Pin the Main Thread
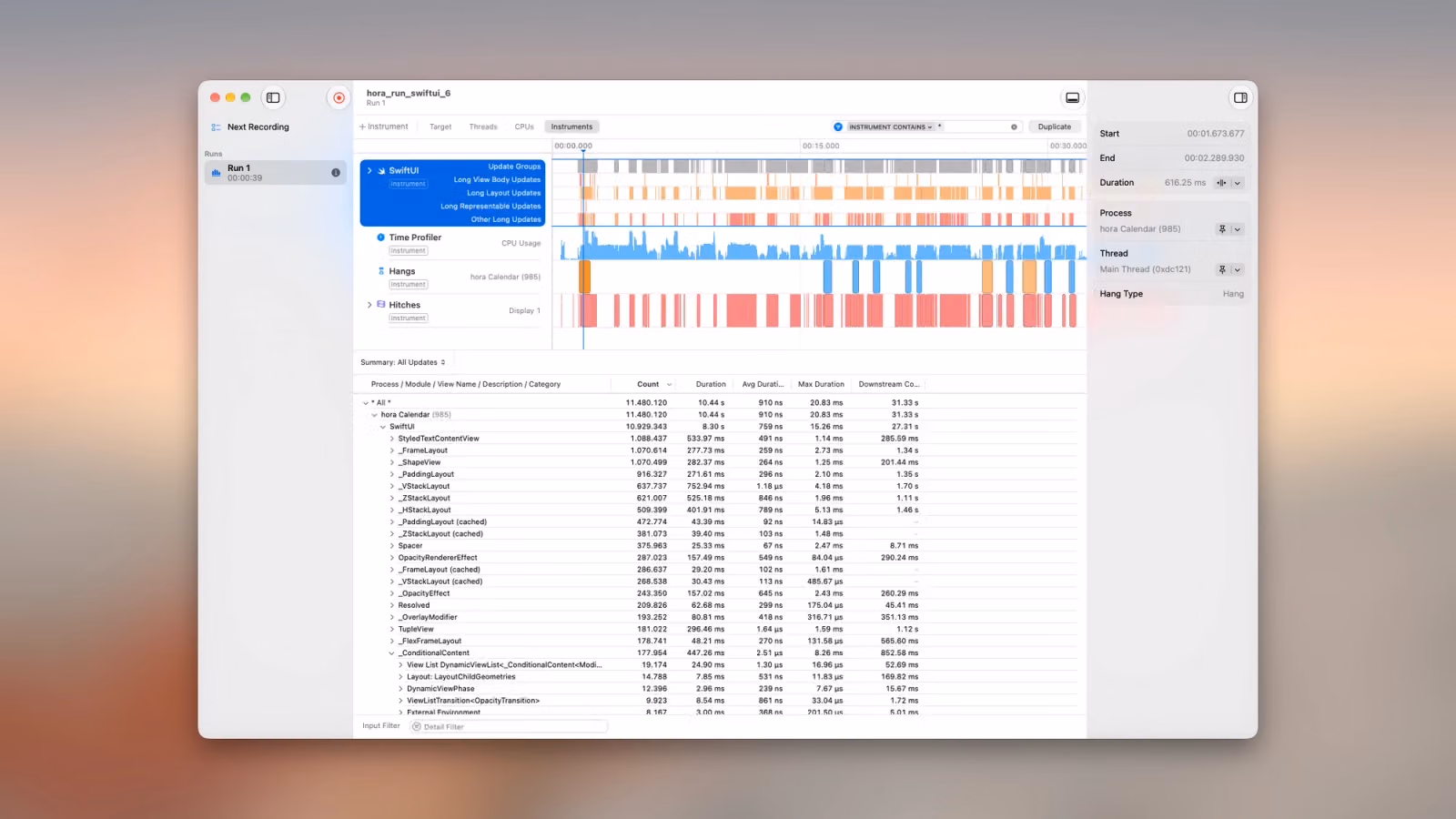This screenshot has width=1456, height=819. click(1222, 269)
